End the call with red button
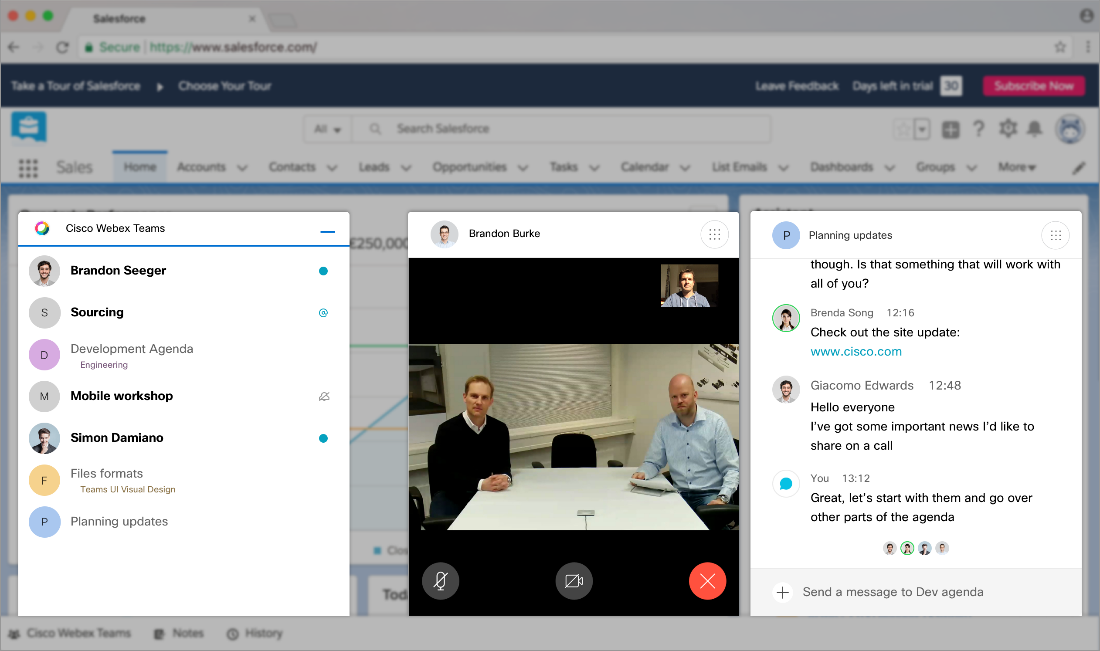The image size is (1100, 651). [707, 581]
